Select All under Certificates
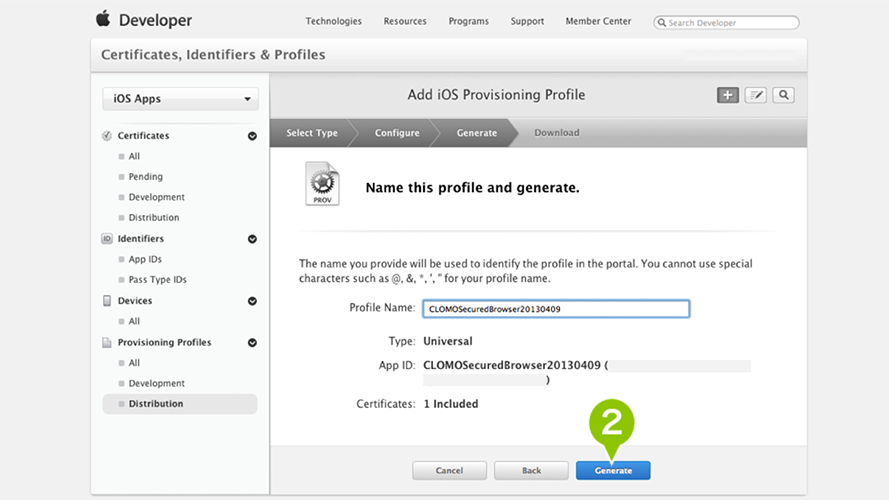The width and height of the screenshot is (889, 500). (134, 156)
